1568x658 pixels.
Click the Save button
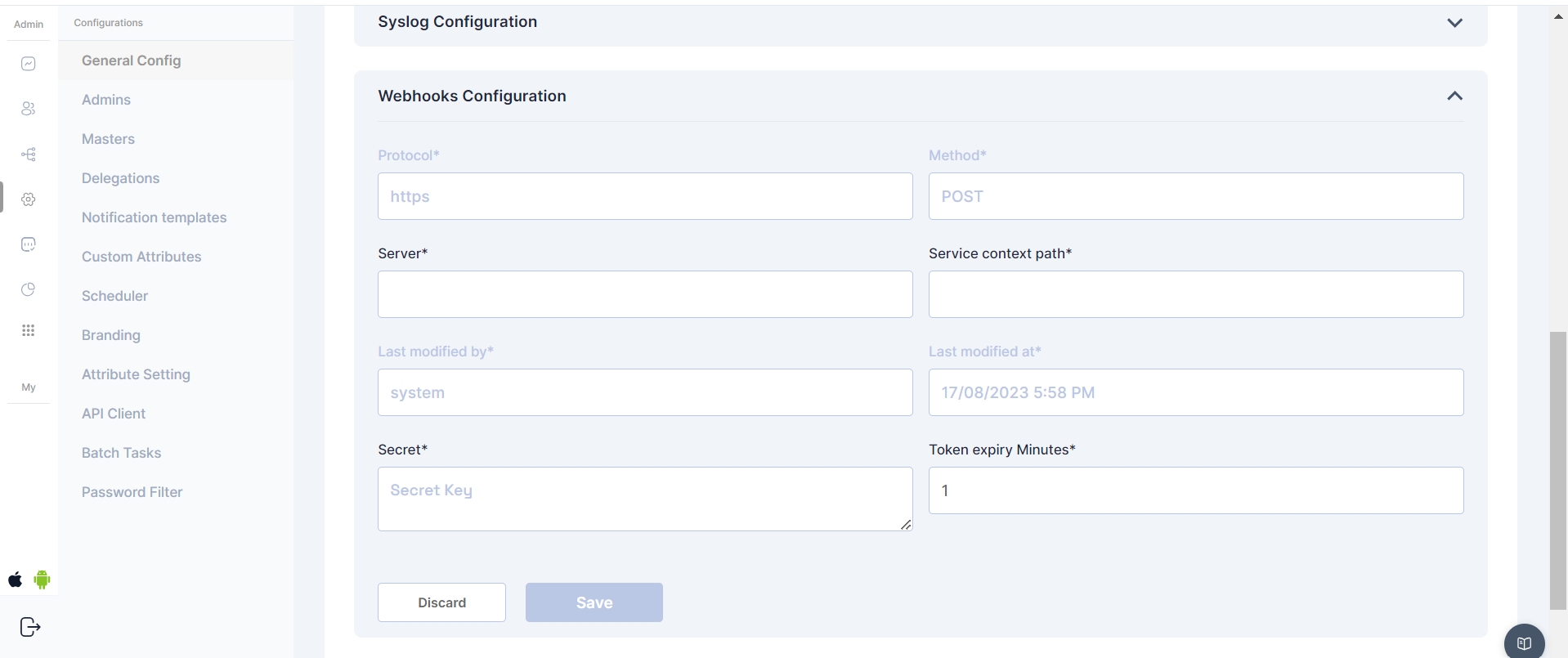pyautogui.click(x=594, y=602)
